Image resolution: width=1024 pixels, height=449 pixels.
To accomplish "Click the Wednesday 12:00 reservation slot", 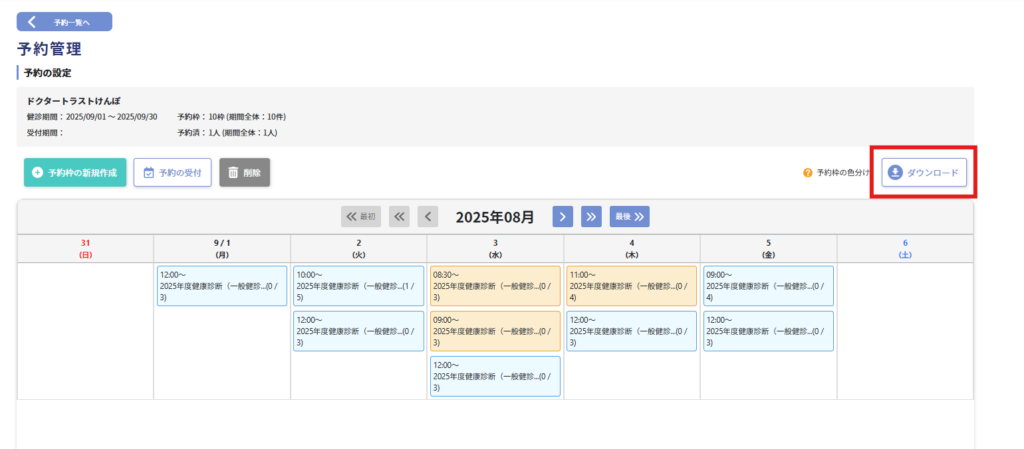I will pos(495,376).
